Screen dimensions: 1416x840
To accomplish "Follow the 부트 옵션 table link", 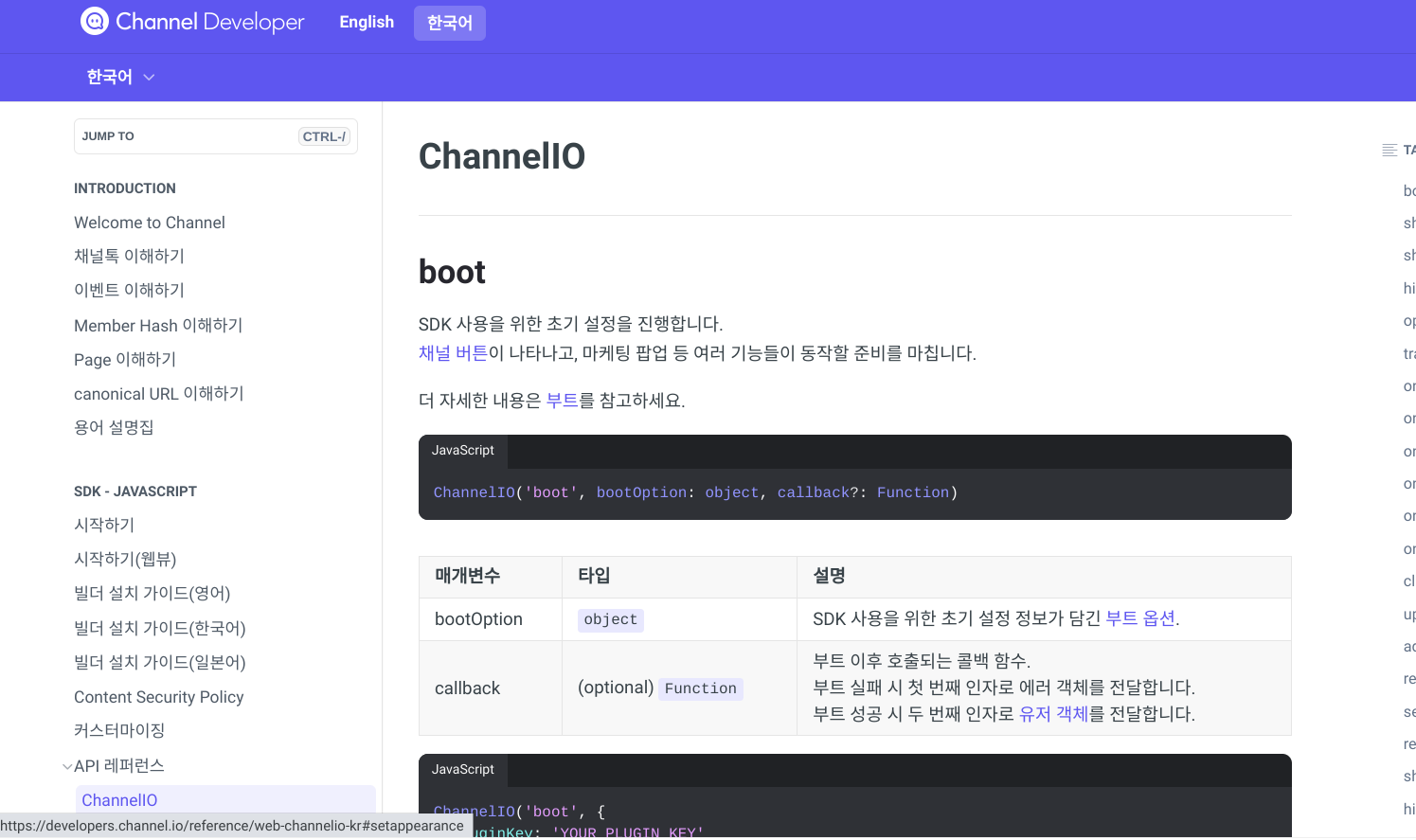I will coord(1140,618).
